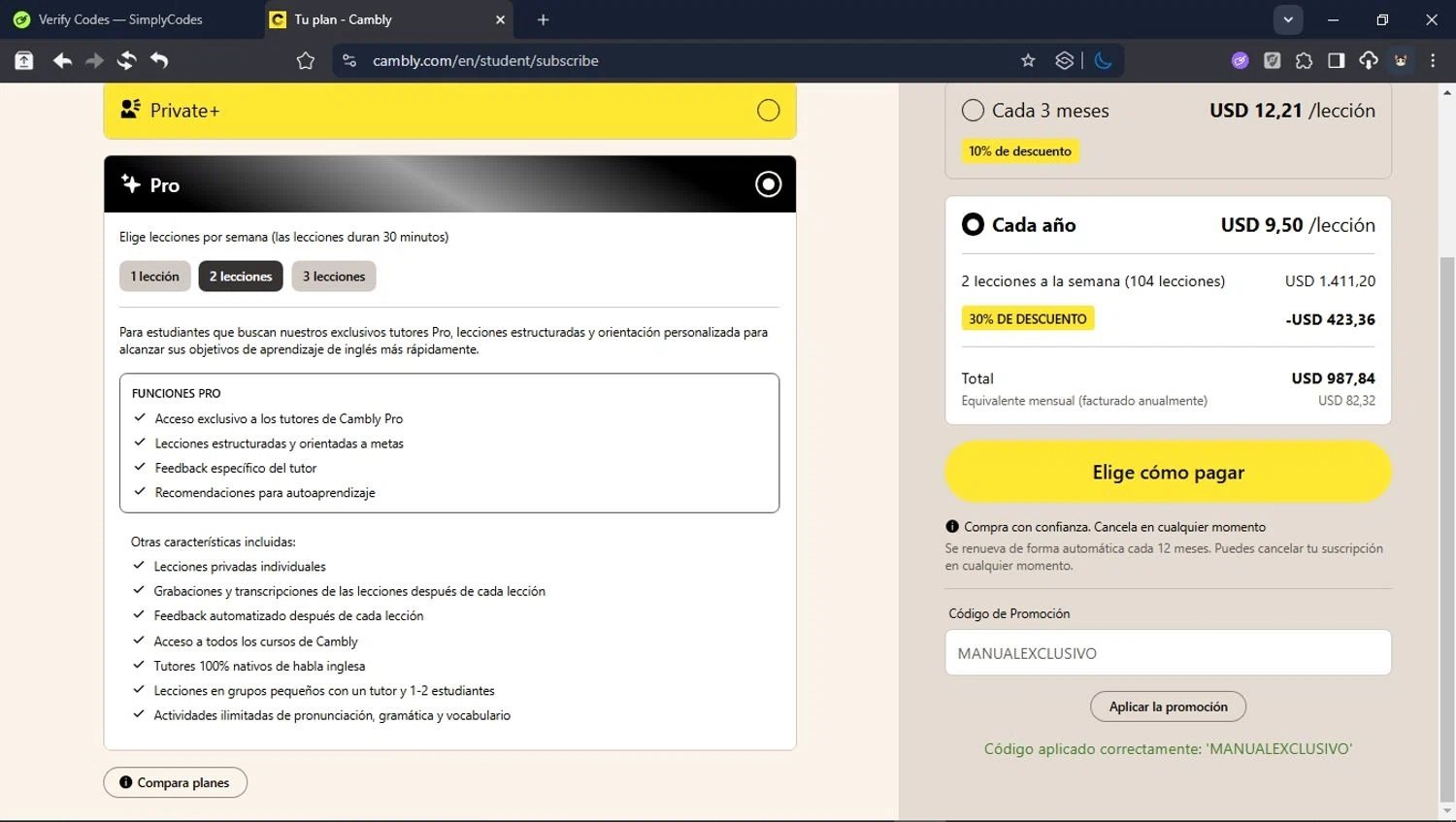Go back using the browser back arrow
Viewport: 1456px width, 822px height.
point(62,61)
